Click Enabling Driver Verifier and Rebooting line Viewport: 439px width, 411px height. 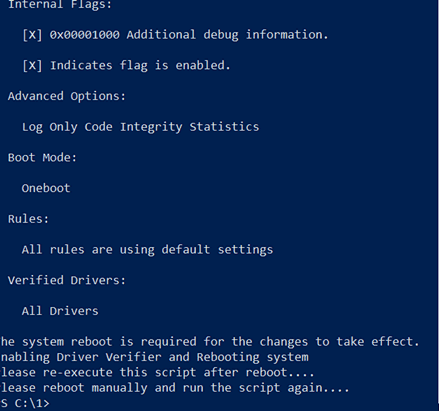pyautogui.click(x=154, y=357)
